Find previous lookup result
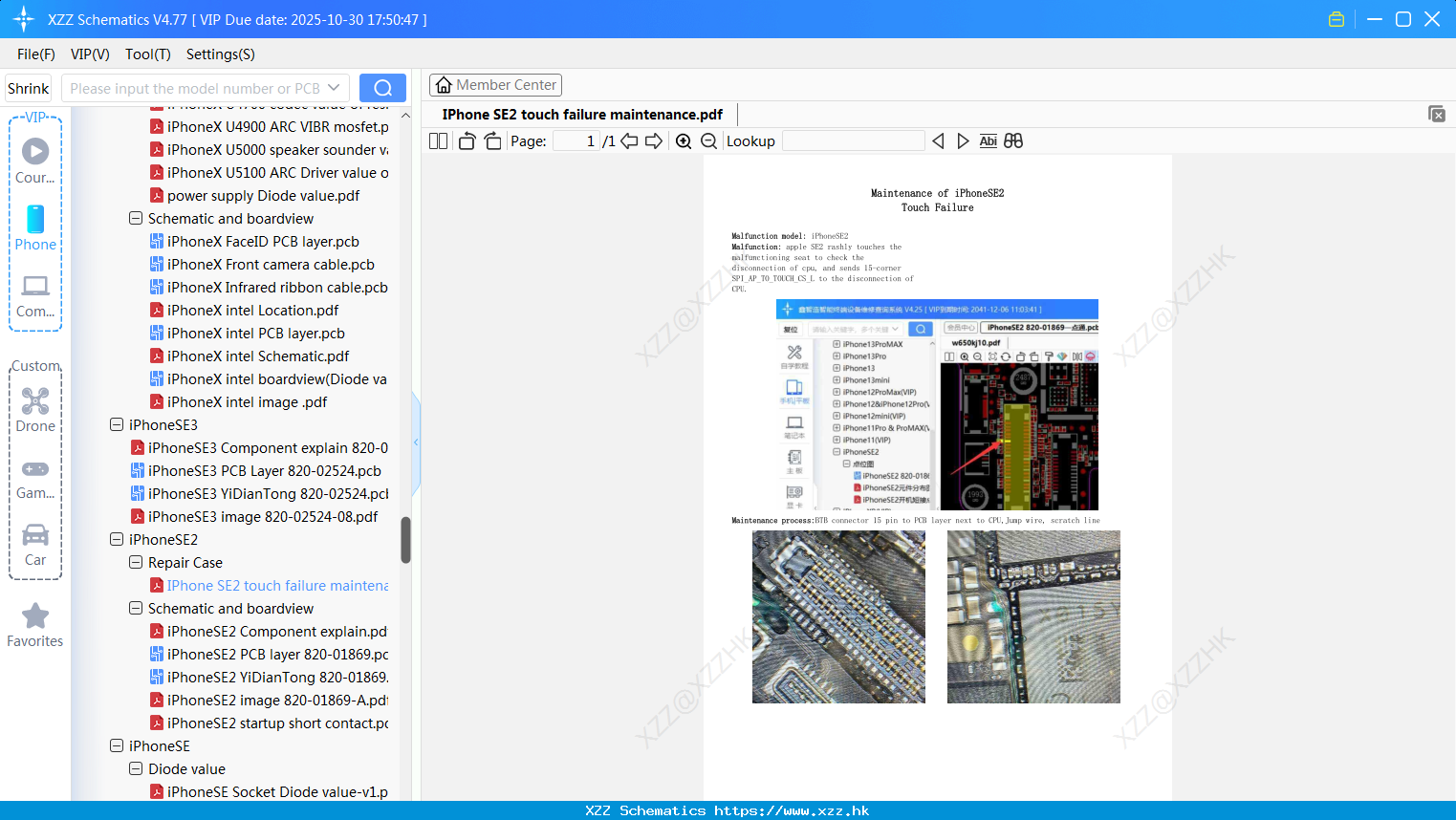 point(938,141)
